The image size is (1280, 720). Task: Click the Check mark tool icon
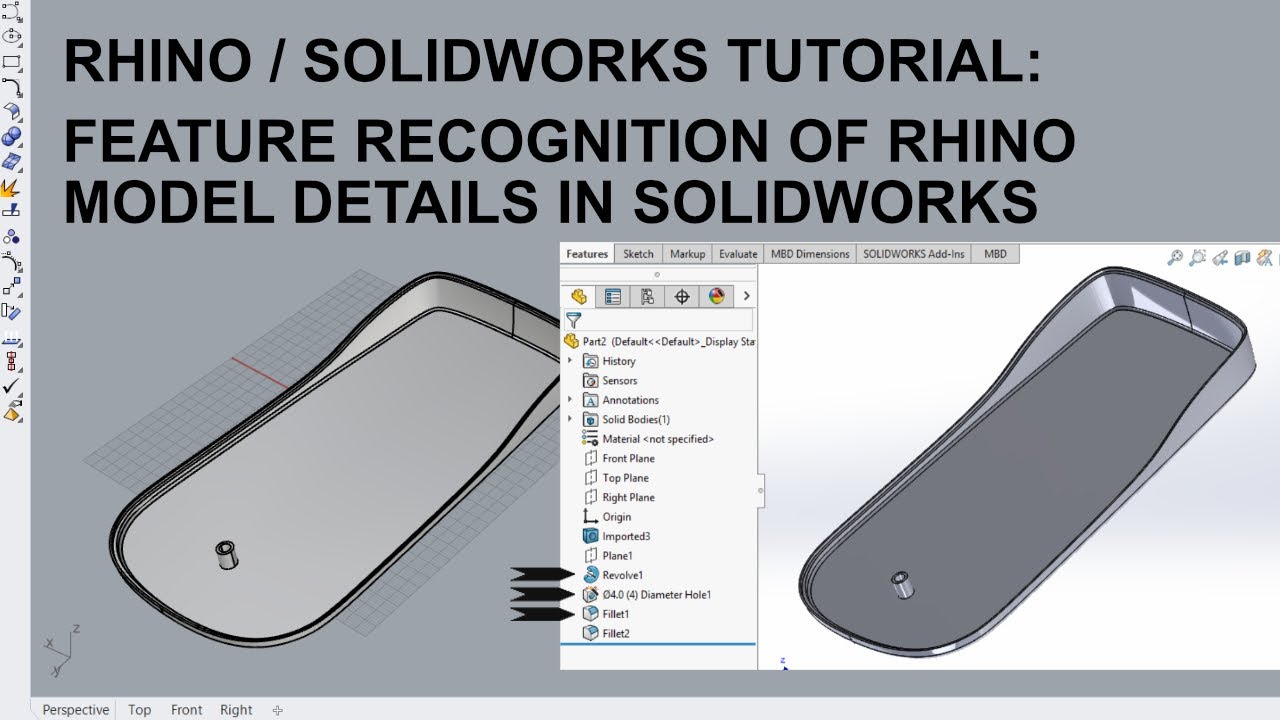point(12,386)
